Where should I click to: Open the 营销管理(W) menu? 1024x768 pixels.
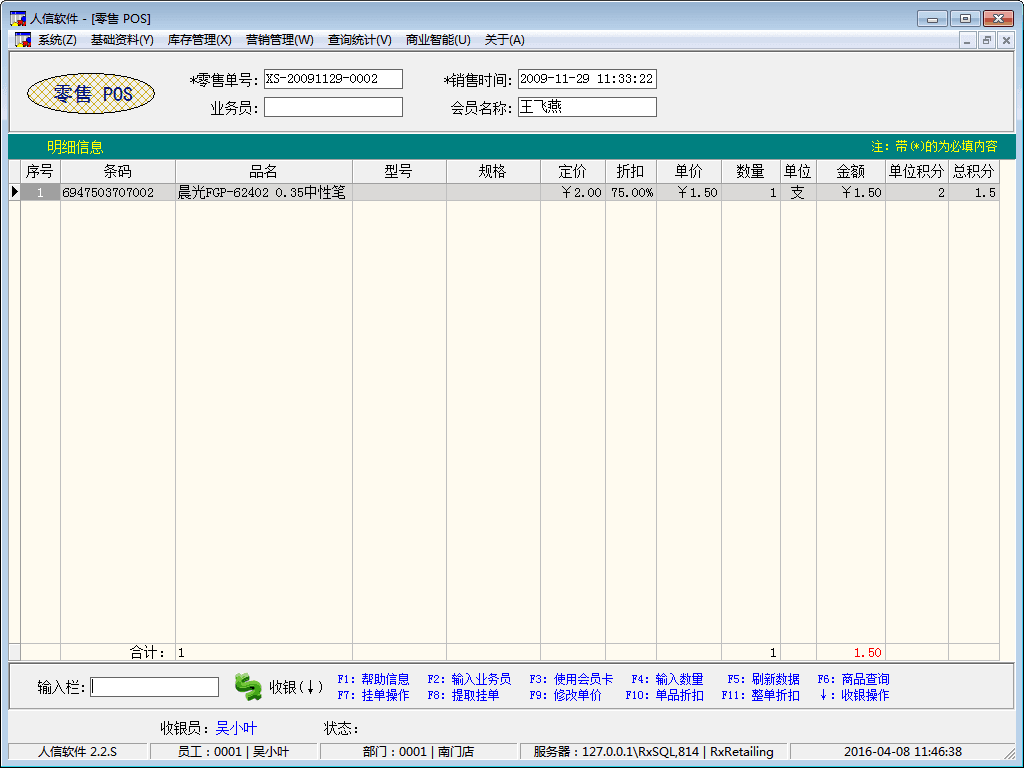click(279, 40)
